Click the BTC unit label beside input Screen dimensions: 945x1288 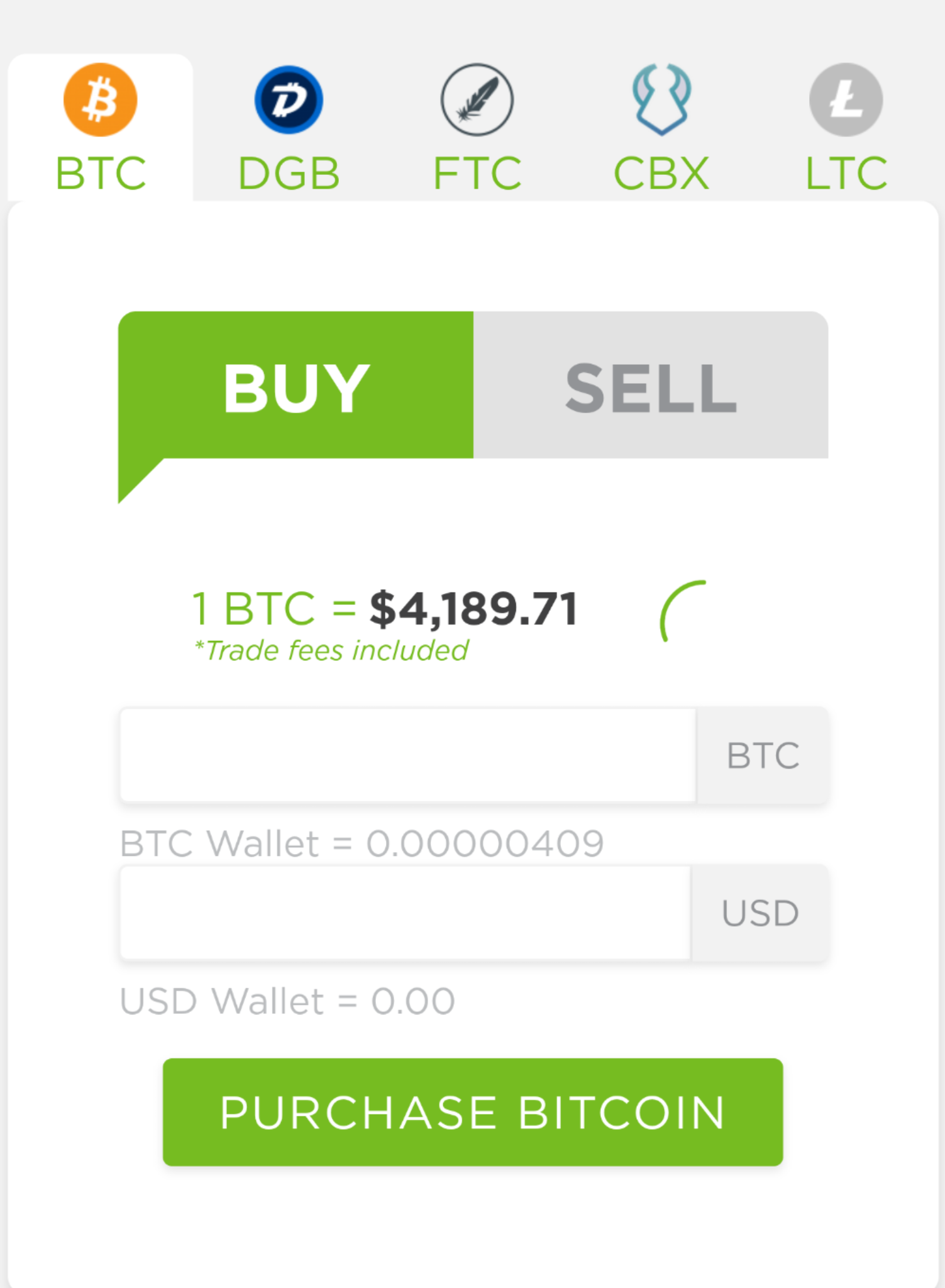click(763, 755)
